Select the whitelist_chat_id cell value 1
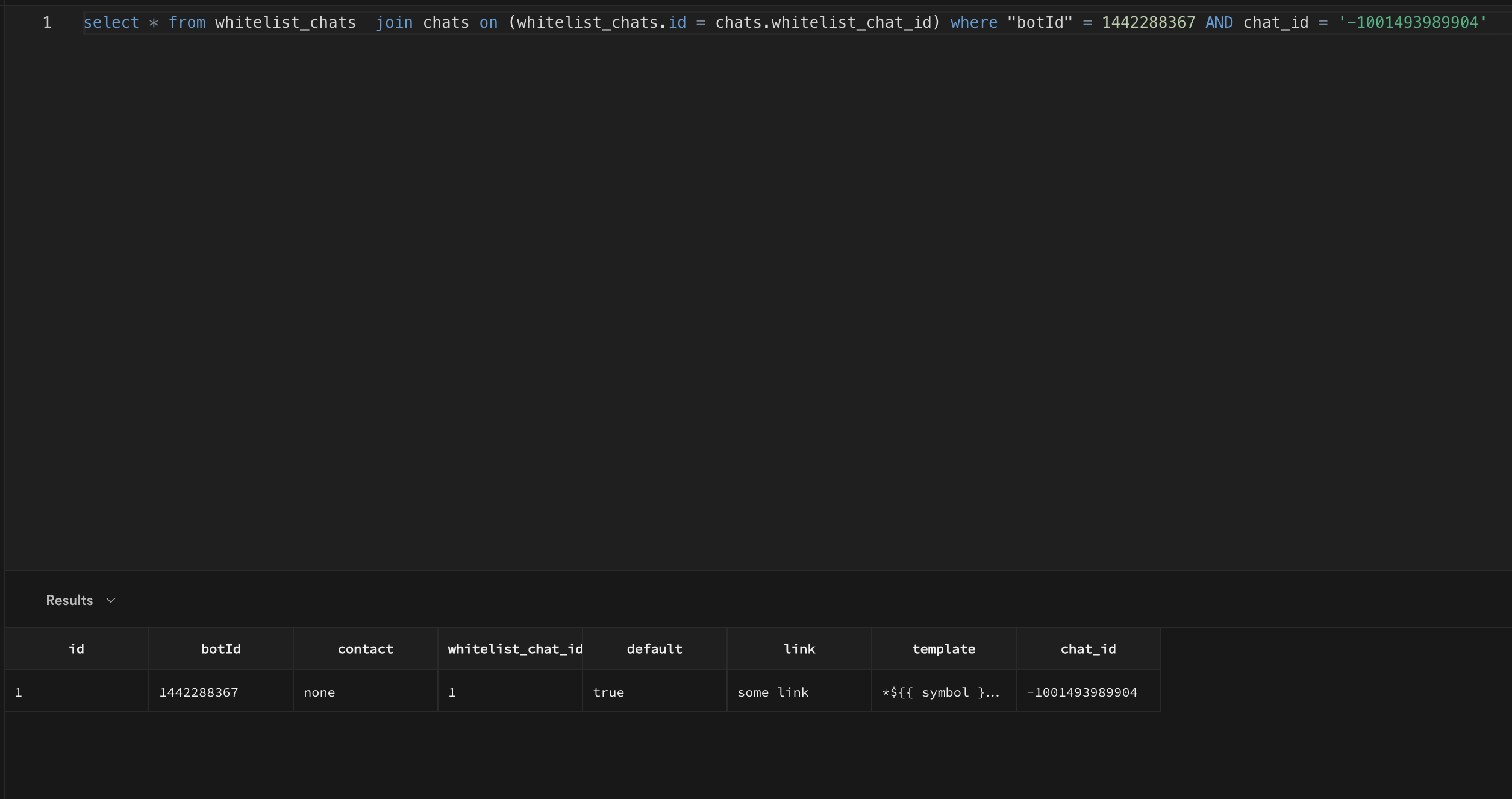The width and height of the screenshot is (1512, 799). click(510, 692)
